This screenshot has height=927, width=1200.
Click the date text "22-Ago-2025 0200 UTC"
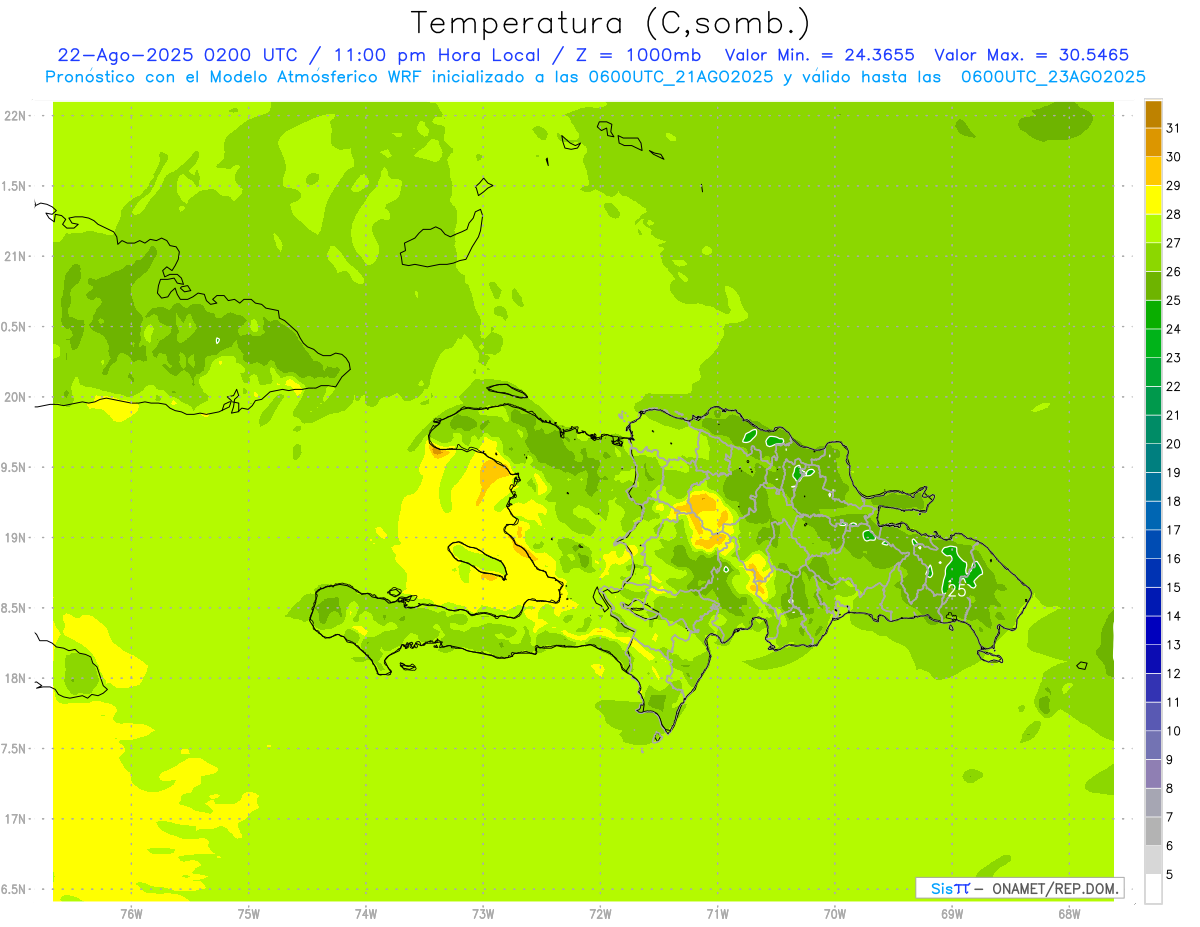(177, 55)
